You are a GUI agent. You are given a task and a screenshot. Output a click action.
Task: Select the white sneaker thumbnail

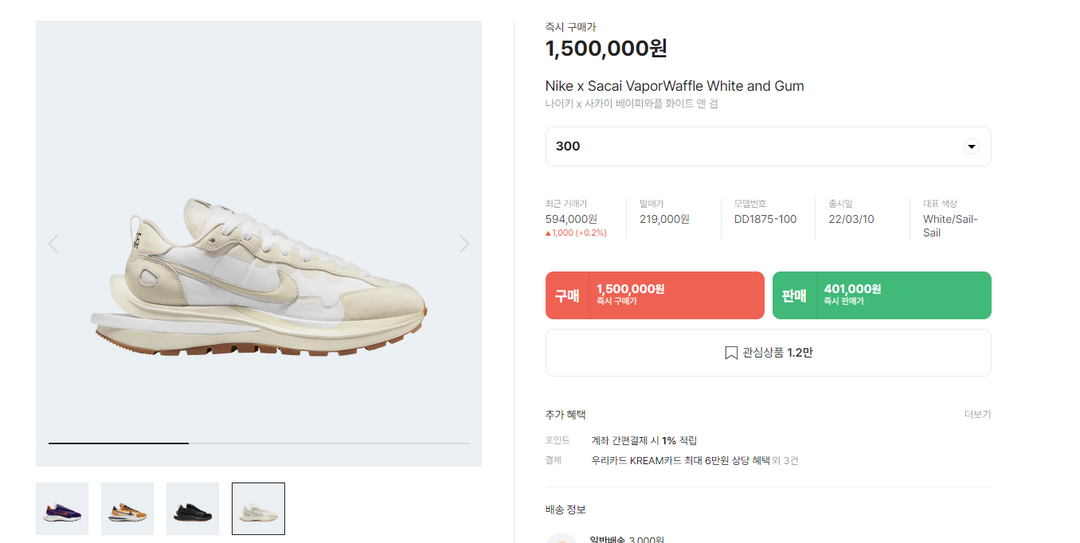click(258, 509)
